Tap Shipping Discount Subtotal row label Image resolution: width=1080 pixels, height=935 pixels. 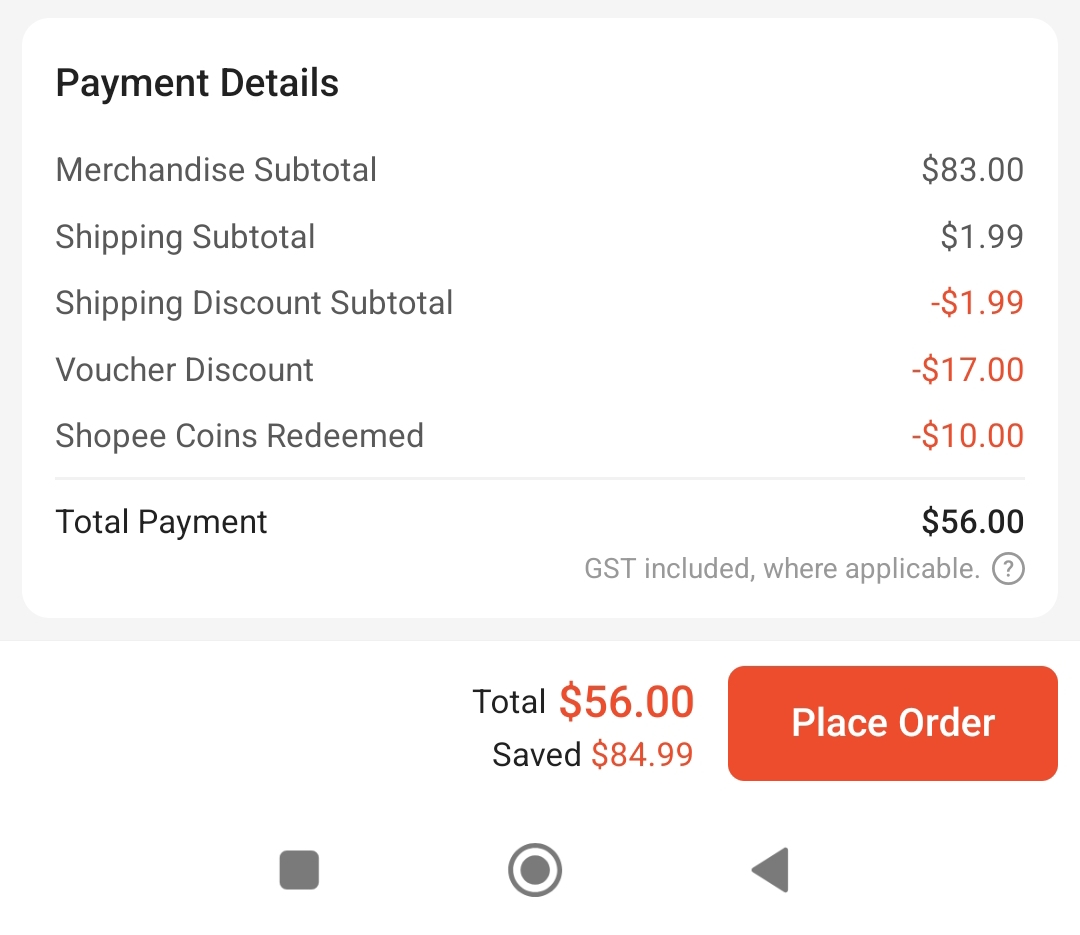click(x=254, y=303)
